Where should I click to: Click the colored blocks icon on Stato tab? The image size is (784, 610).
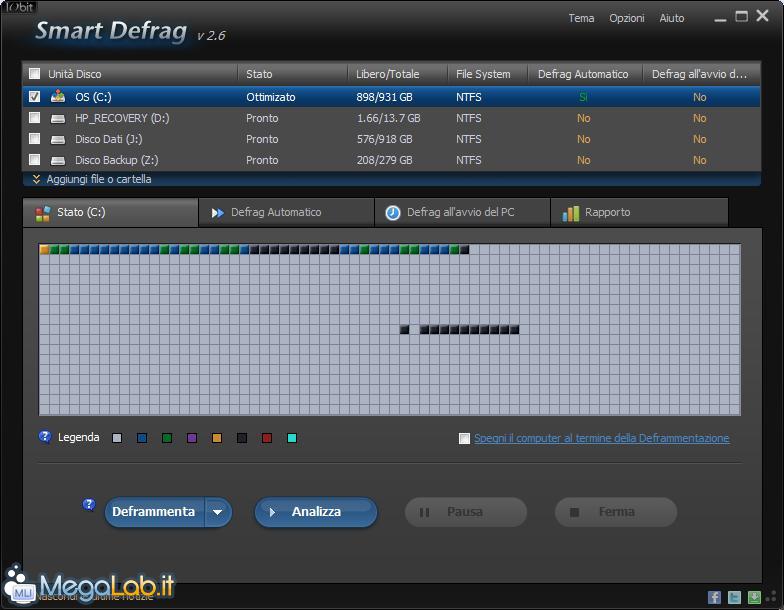pos(42,213)
